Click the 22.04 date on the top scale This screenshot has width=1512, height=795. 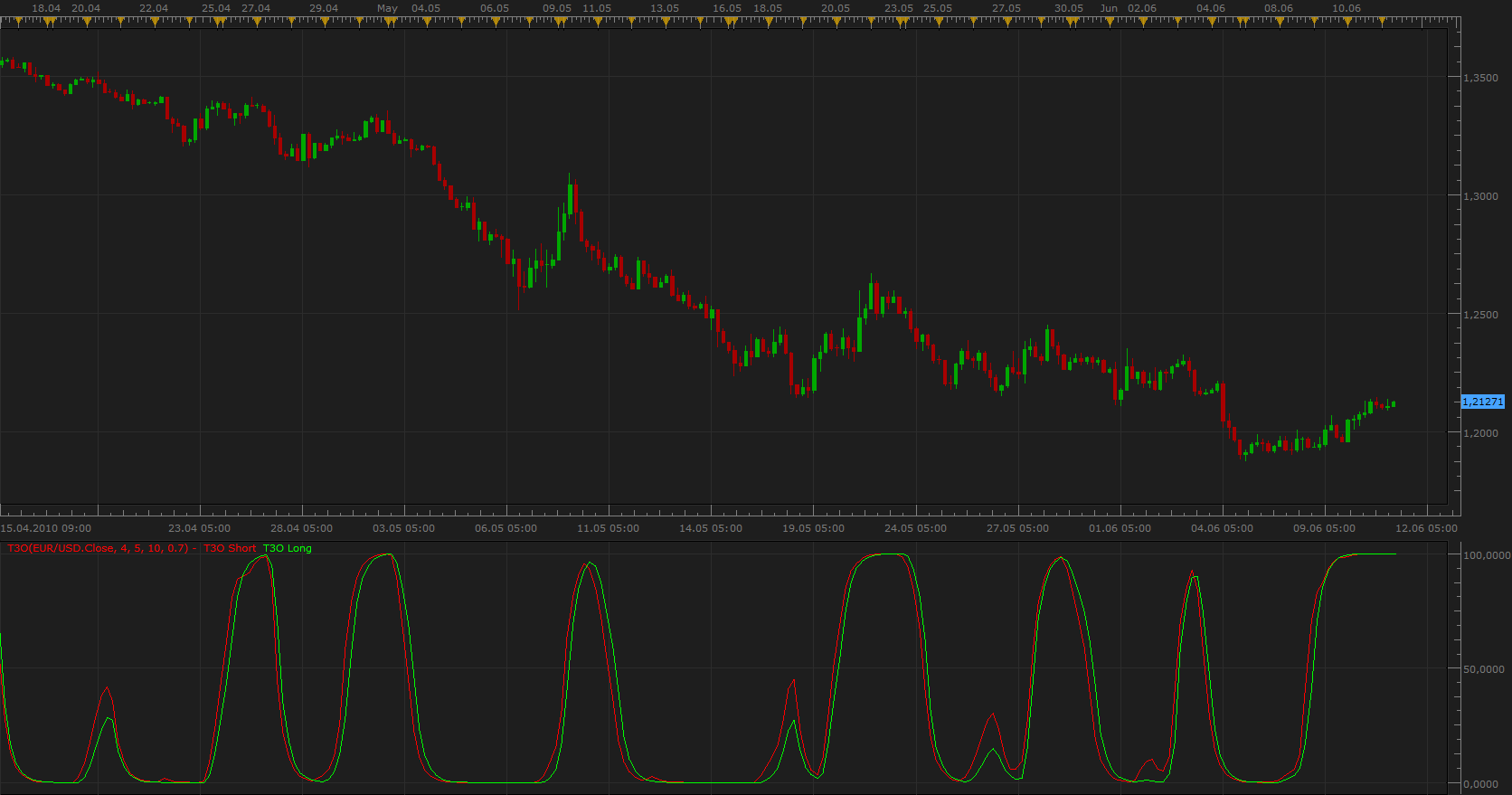click(154, 8)
